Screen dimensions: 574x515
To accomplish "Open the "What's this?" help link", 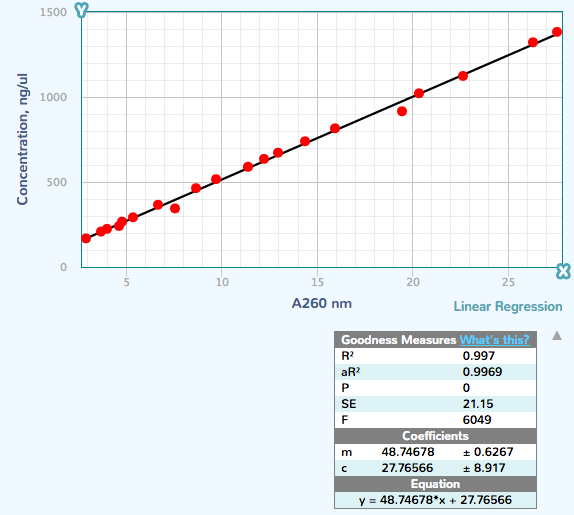I will pos(494,340).
